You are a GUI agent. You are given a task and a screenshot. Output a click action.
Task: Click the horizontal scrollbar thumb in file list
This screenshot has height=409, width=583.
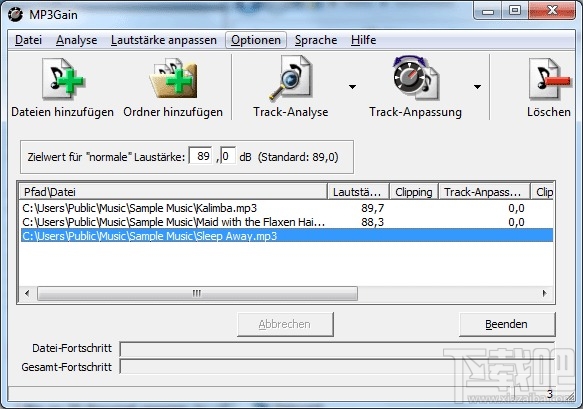pyautogui.click(x=197, y=293)
